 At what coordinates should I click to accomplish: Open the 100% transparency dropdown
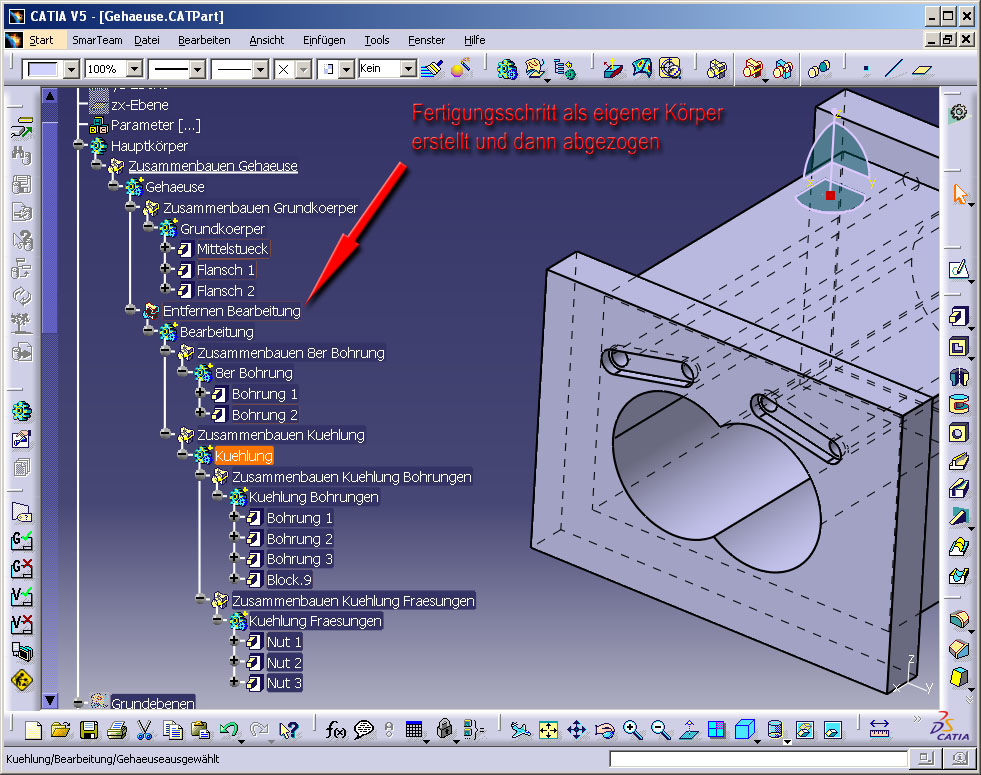135,69
